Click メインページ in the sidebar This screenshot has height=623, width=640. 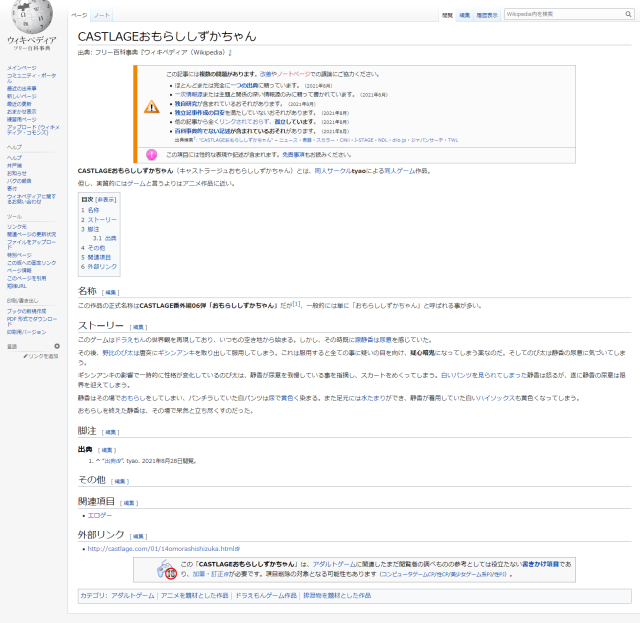point(22,68)
